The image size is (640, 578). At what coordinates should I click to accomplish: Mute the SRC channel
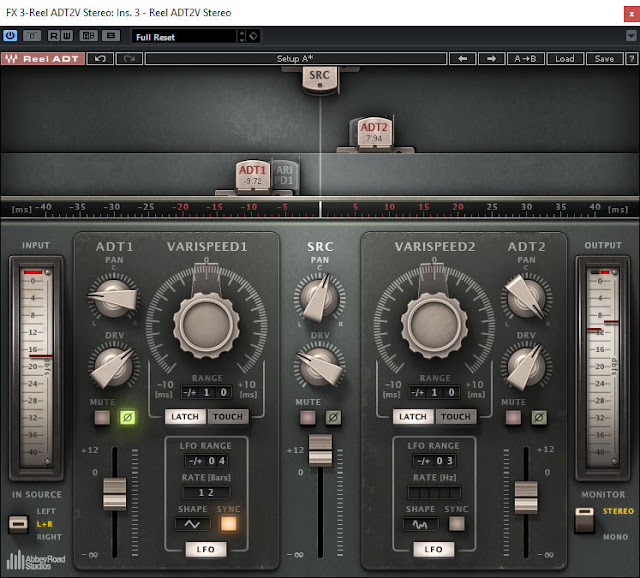click(x=308, y=418)
